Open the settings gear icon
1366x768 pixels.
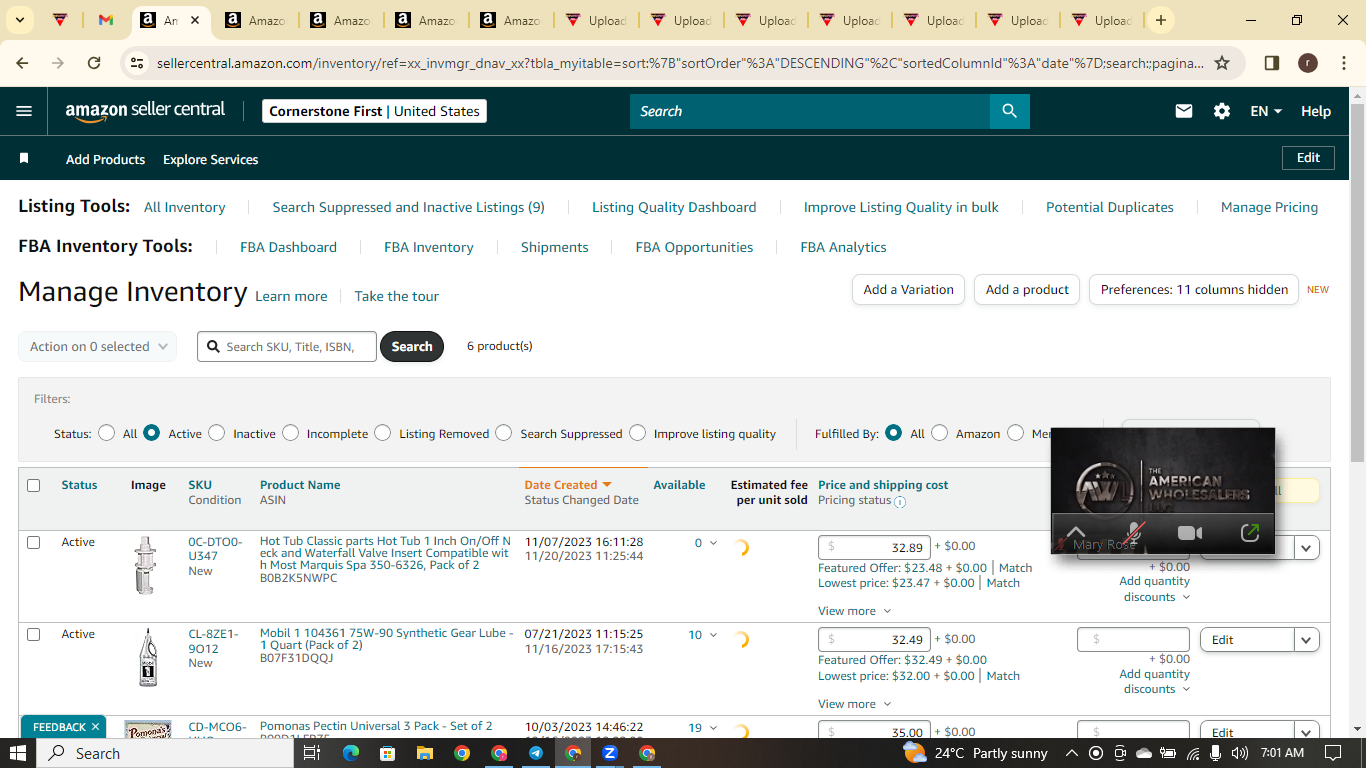tap(1222, 111)
